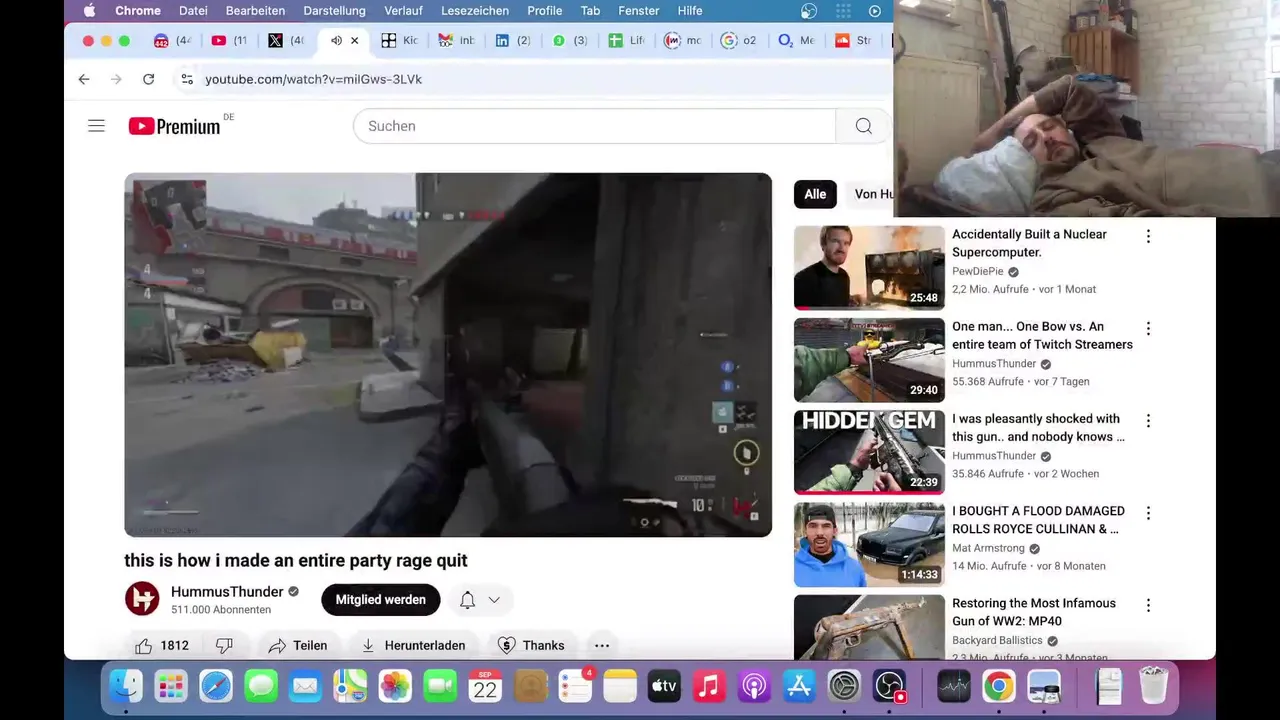This screenshot has width=1280, height=720.
Task: Open options for One Bow video
Action: [1148, 328]
